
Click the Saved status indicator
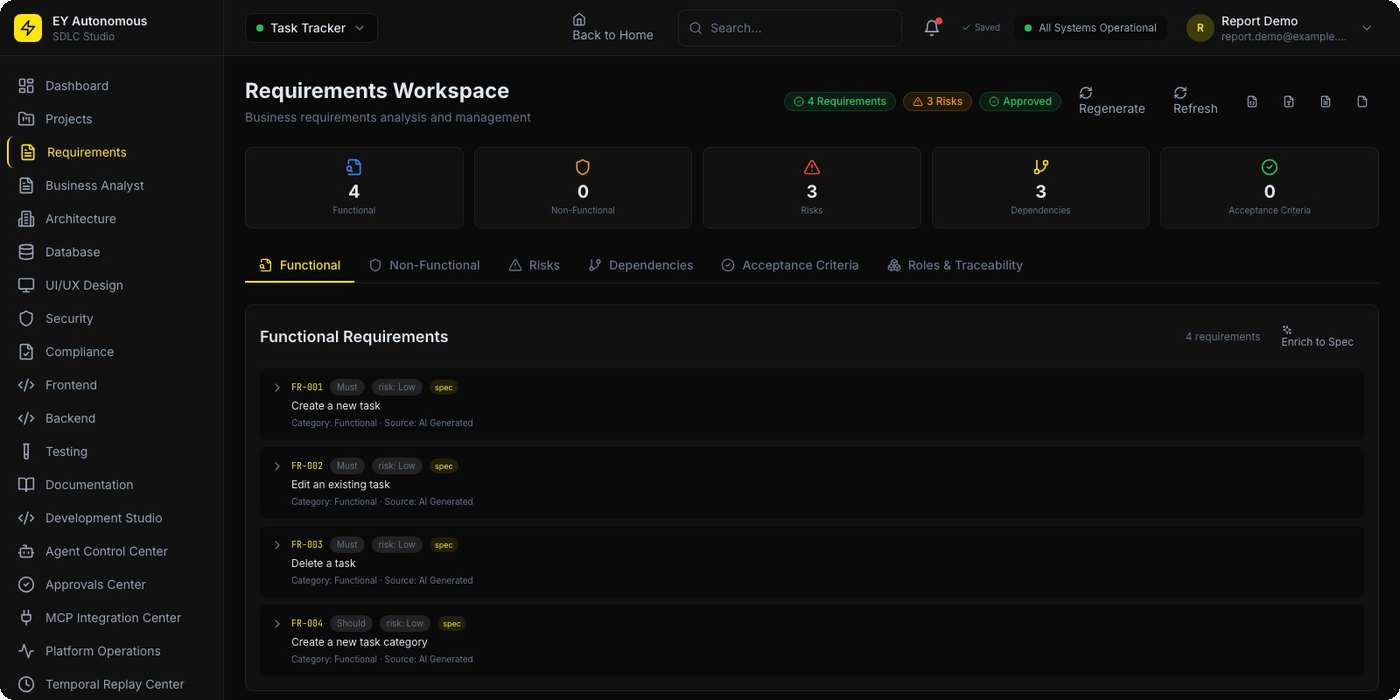click(981, 28)
